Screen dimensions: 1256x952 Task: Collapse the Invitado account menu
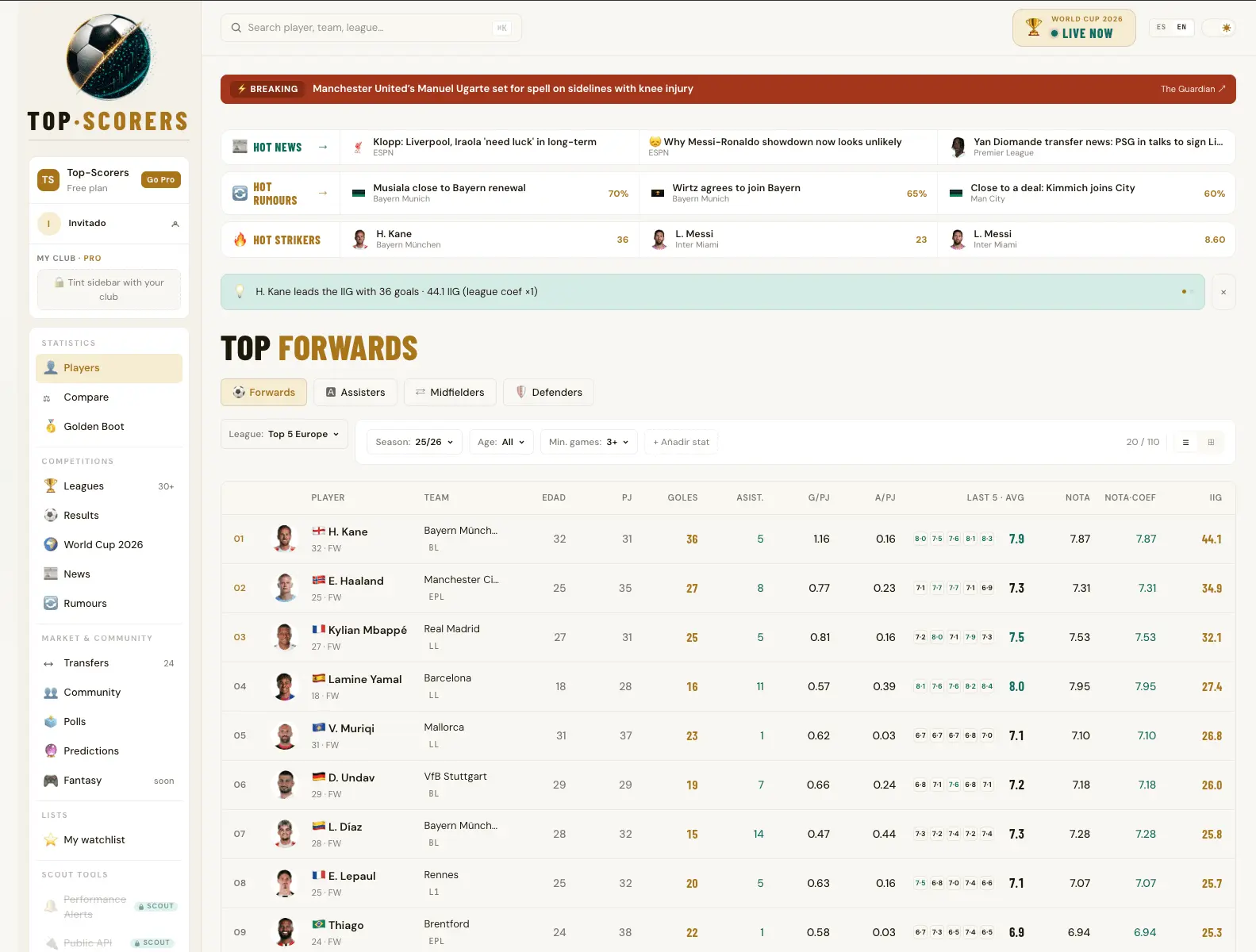[x=175, y=224]
